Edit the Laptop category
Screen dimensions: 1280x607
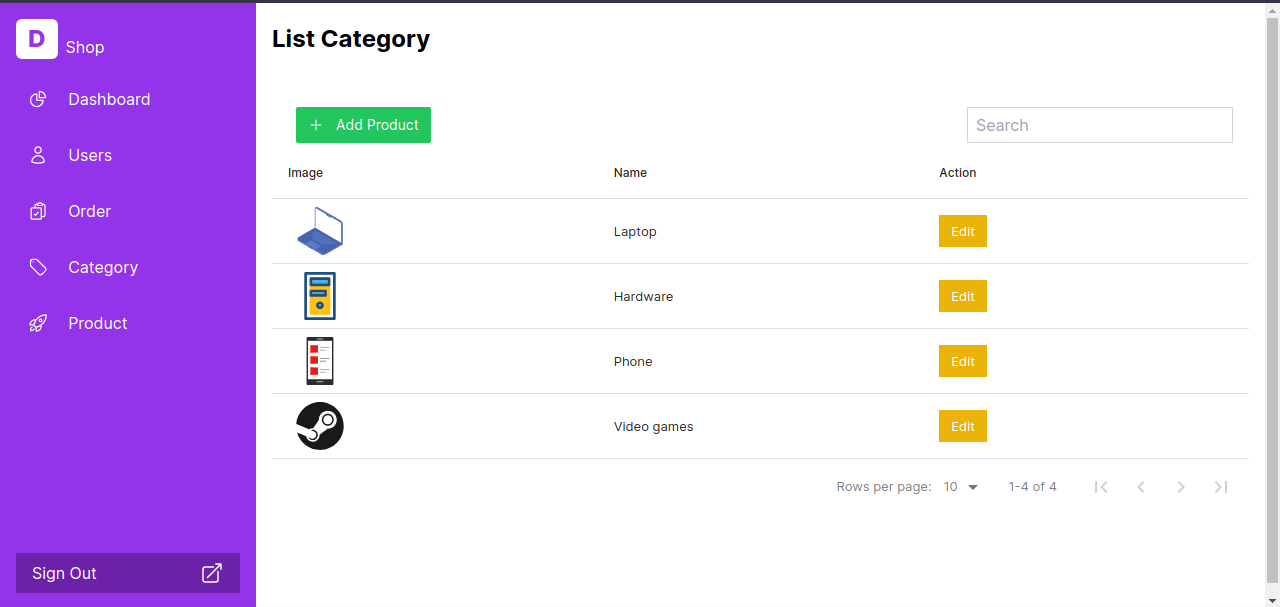coord(962,231)
